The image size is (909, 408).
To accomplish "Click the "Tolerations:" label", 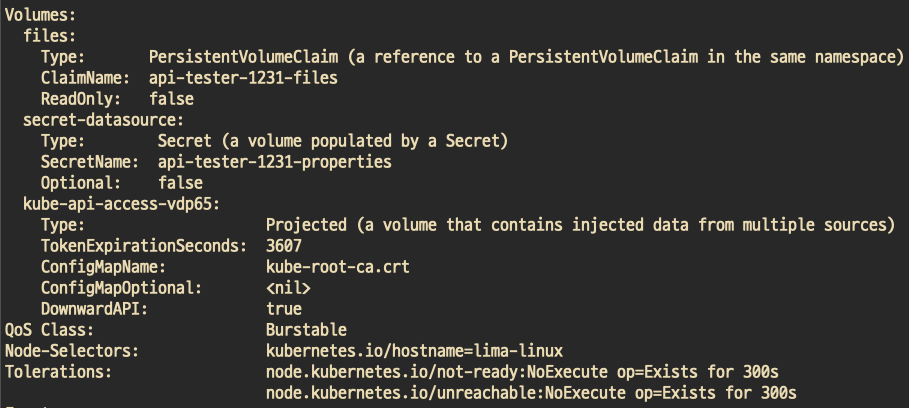I will click(58, 372).
